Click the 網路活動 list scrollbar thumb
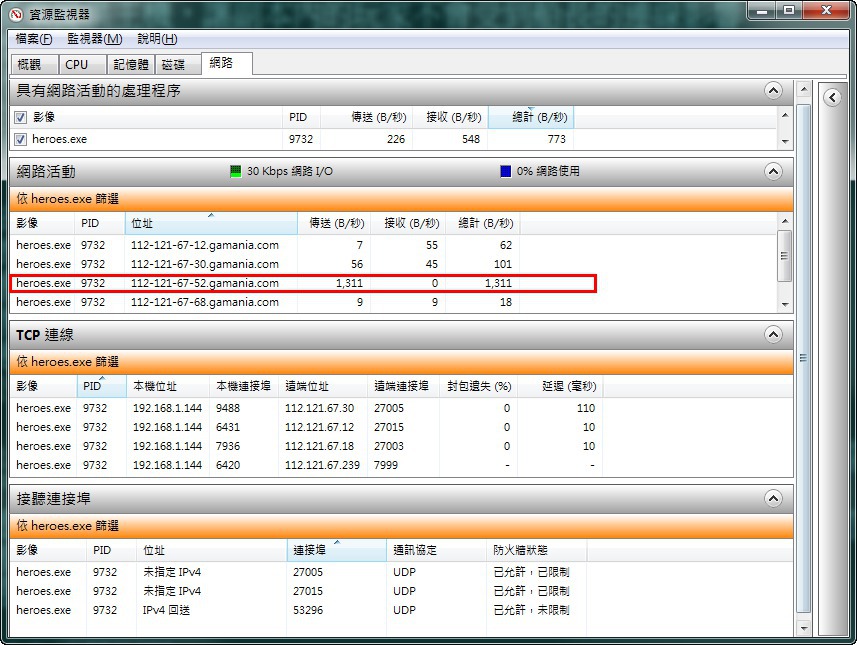Viewport: 857px width, 645px height. coord(784,256)
